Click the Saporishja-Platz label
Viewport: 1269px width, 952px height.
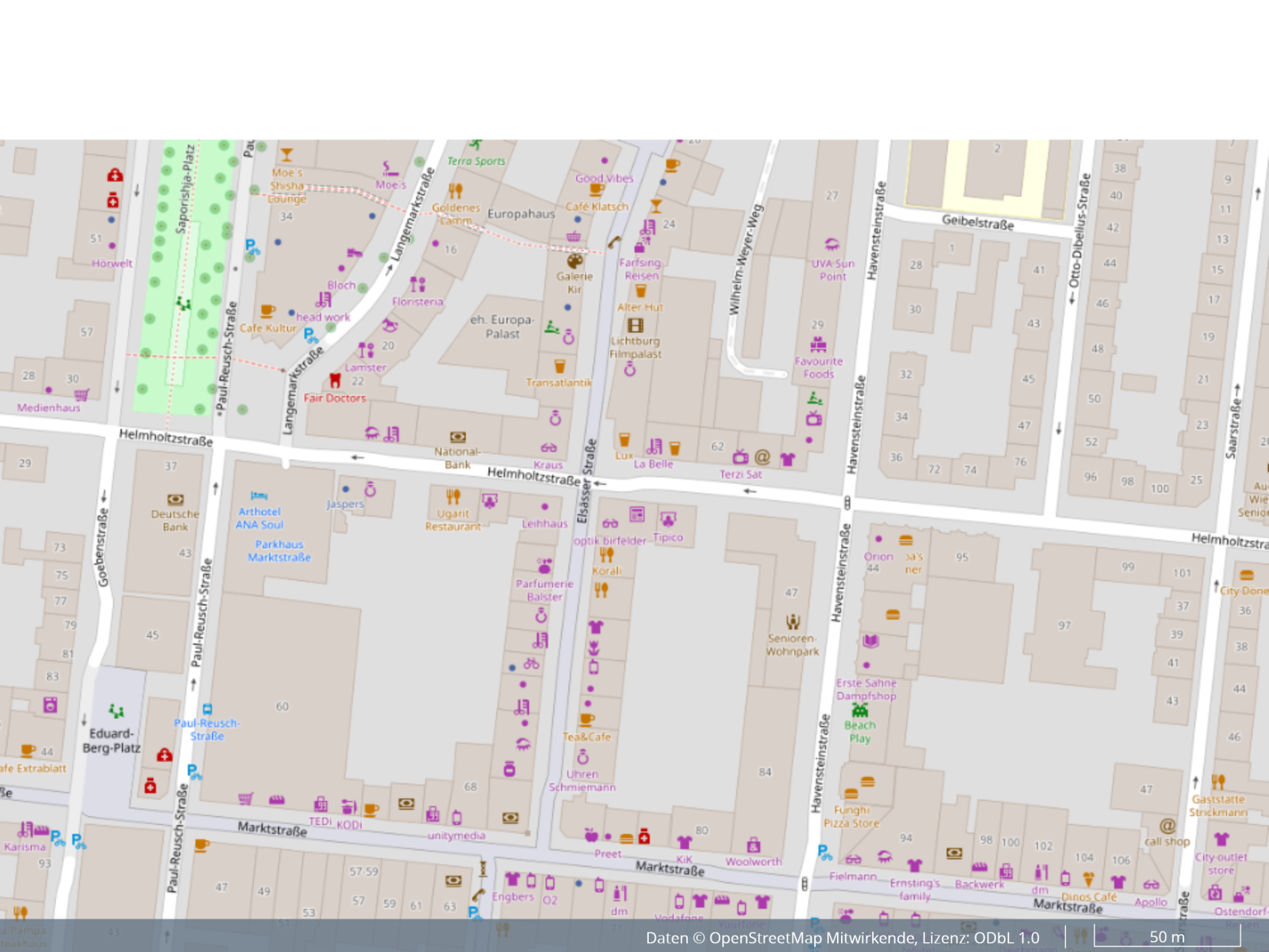click(x=184, y=189)
